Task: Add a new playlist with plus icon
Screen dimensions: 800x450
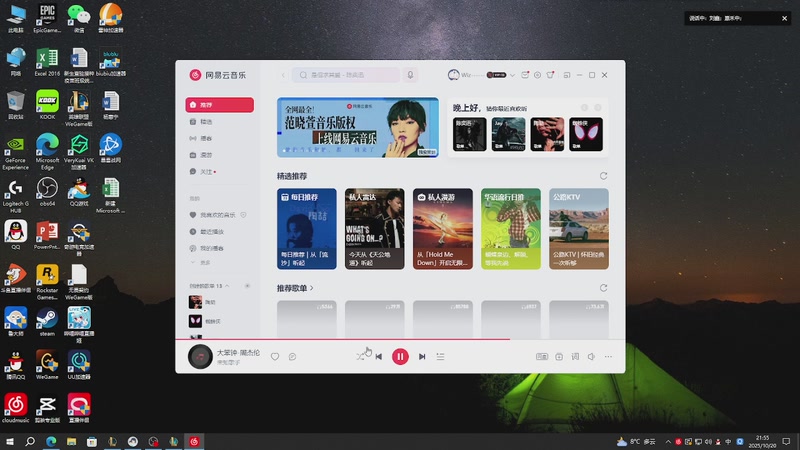Action: click(247, 286)
